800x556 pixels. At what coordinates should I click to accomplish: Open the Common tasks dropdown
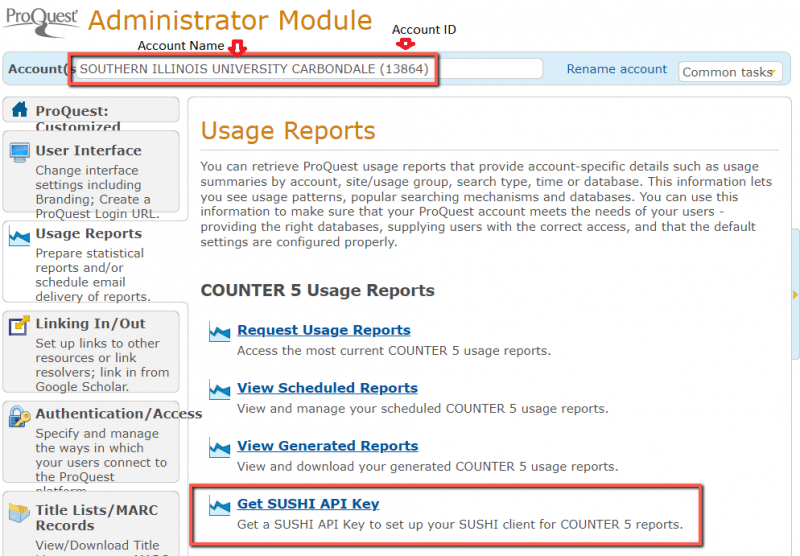[x=730, y=72]
